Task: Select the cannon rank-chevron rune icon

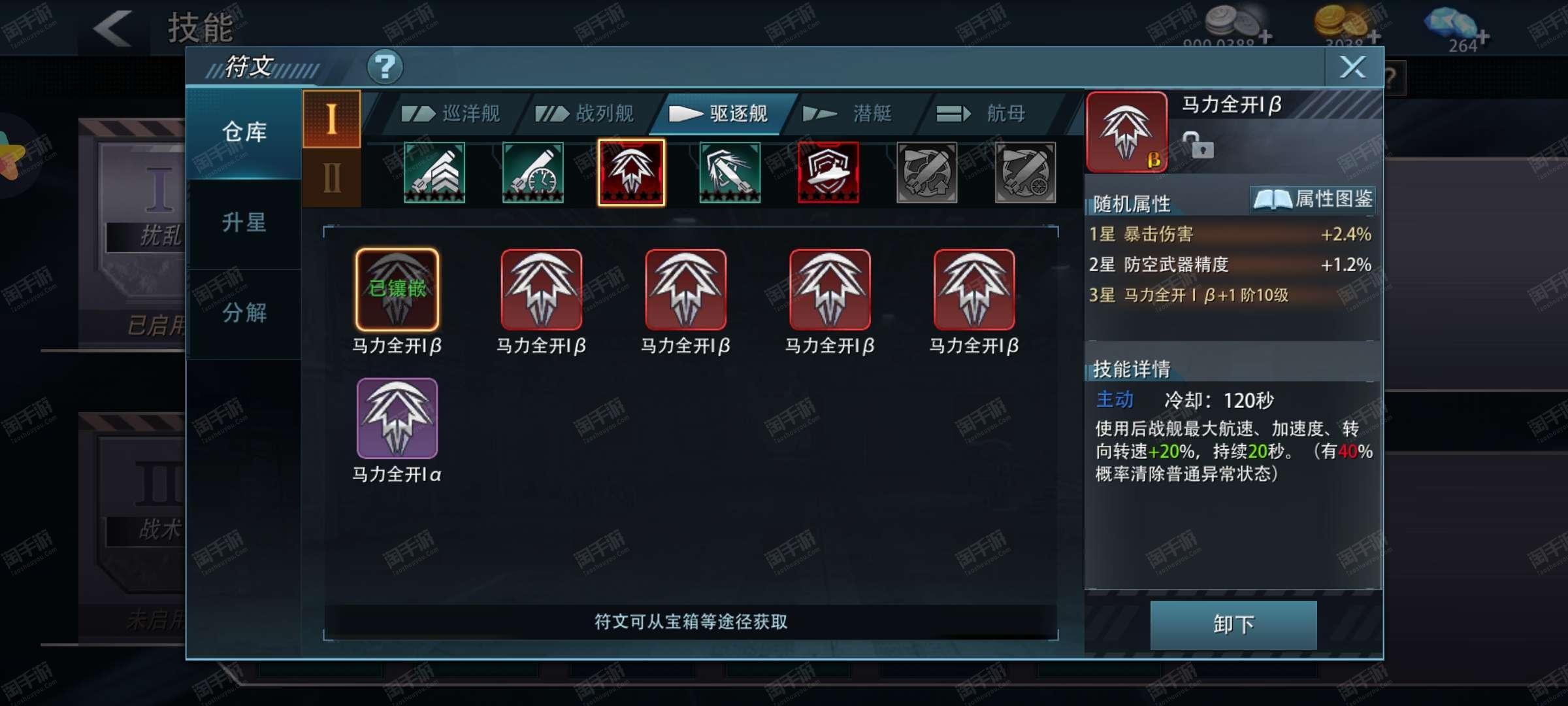Action: coord(434,173)
